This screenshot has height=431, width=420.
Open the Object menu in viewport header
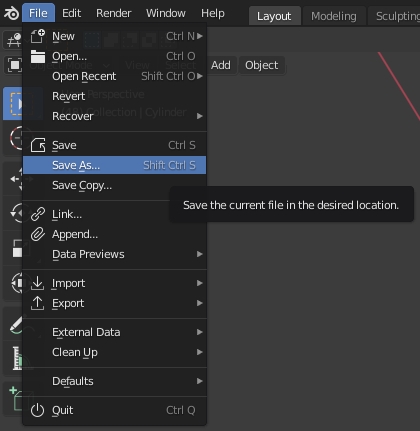pos(262,65)
